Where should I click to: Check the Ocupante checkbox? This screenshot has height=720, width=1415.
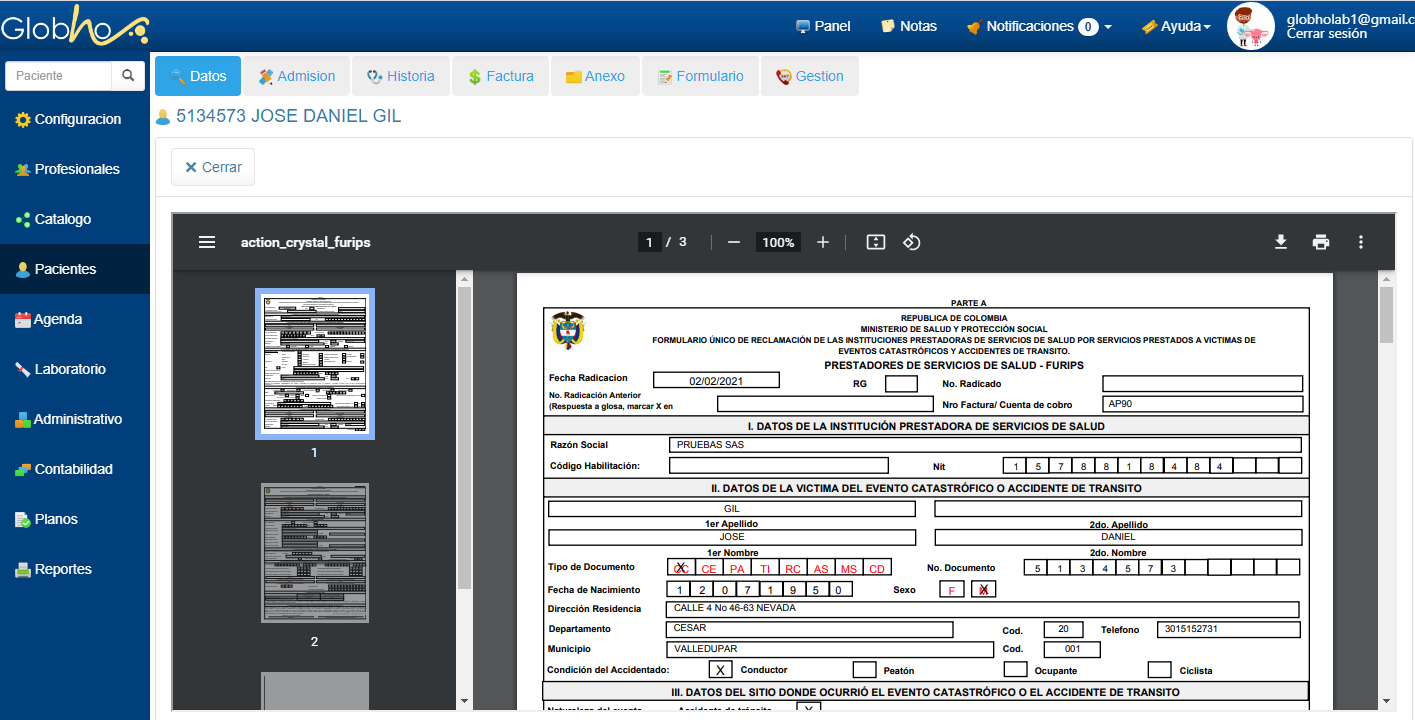click(x=1015, y=670)
